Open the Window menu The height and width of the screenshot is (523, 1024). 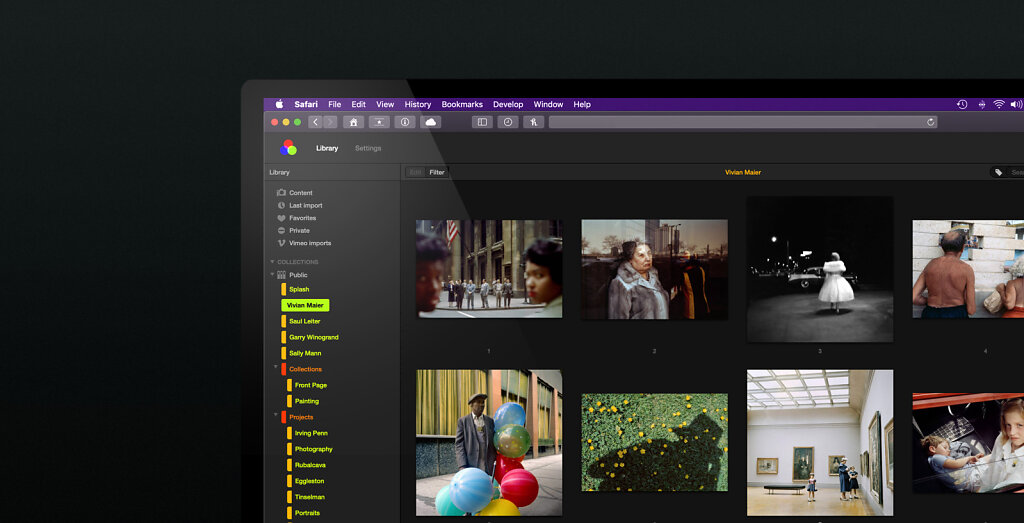(x=548, y=104)
